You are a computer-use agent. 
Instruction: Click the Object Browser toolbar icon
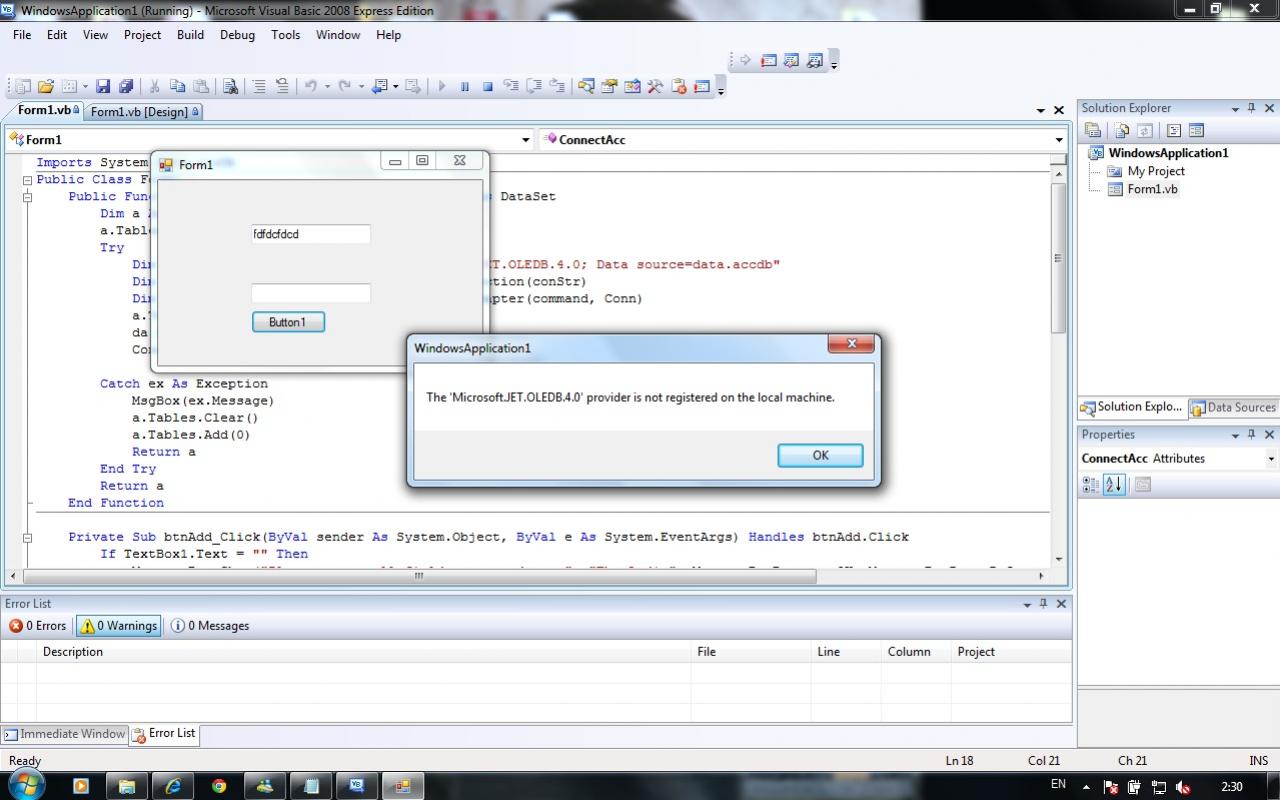[x=632, y=86]
